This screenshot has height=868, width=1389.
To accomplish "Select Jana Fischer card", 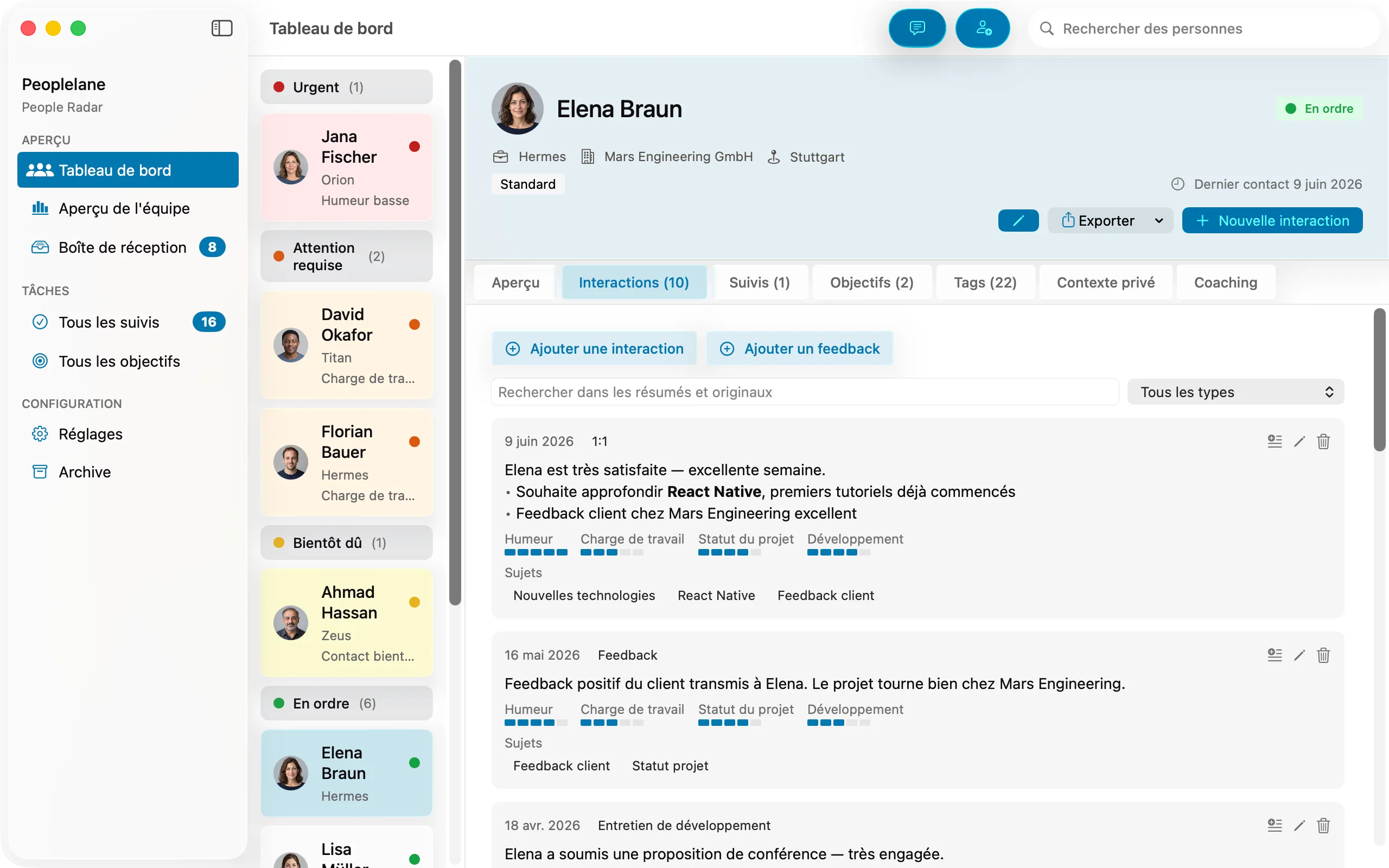I will pyautogui.click(x=346, y=168).
